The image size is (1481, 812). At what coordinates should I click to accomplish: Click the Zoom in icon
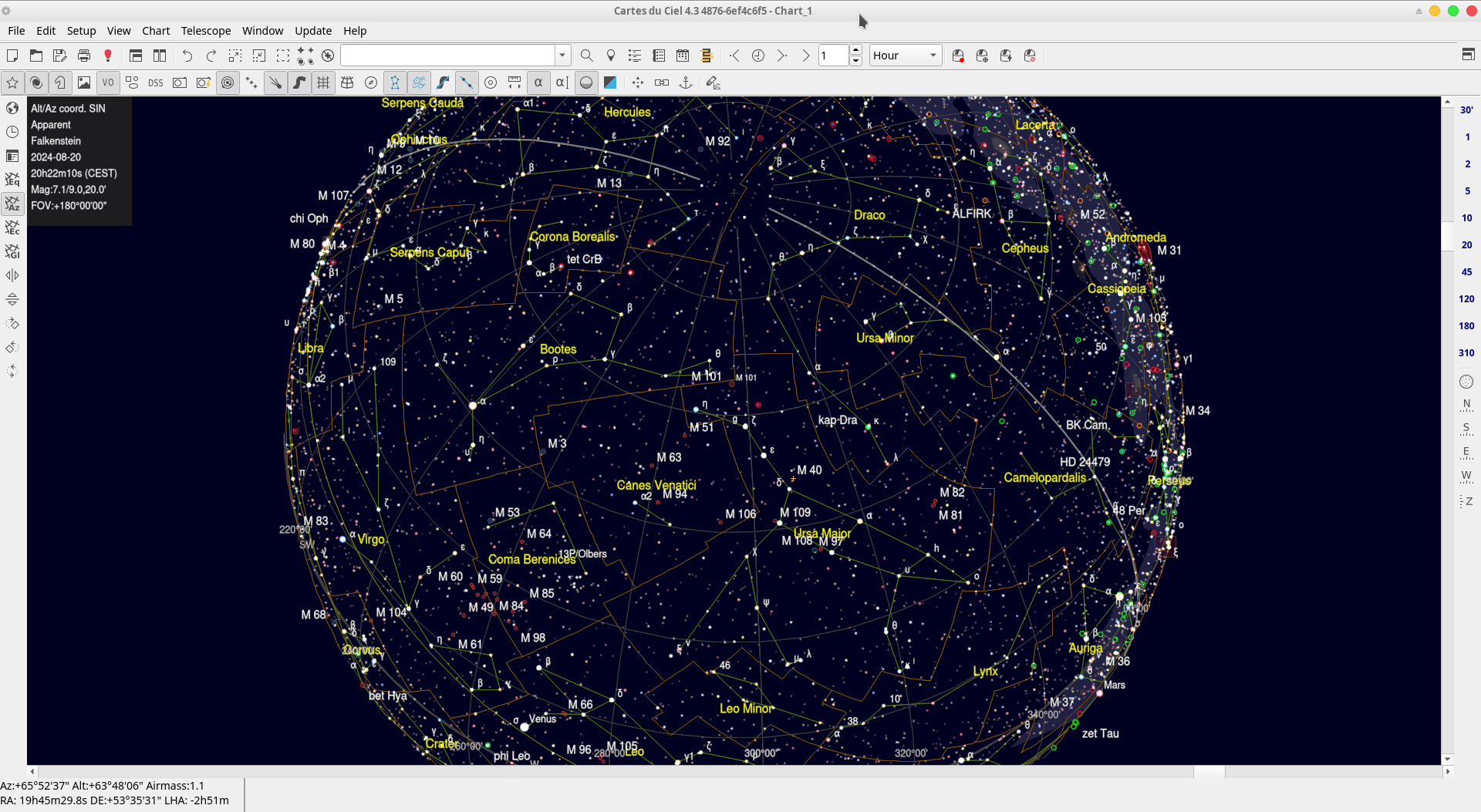(x=235, y=56)
